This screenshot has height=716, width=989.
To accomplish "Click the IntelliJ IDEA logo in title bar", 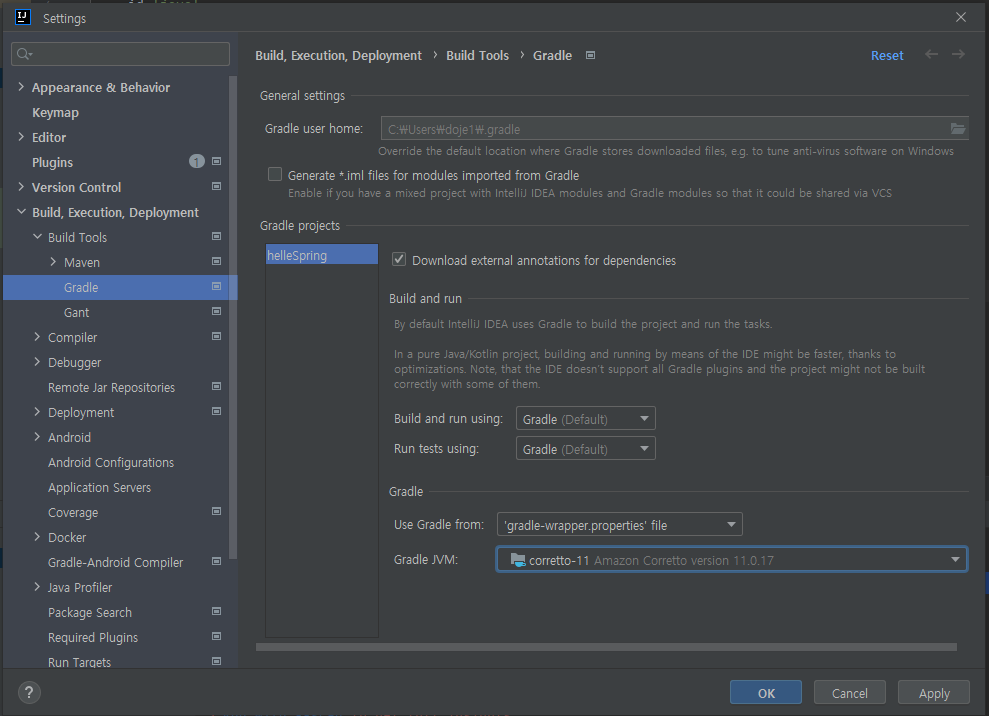I will (23, 17).
